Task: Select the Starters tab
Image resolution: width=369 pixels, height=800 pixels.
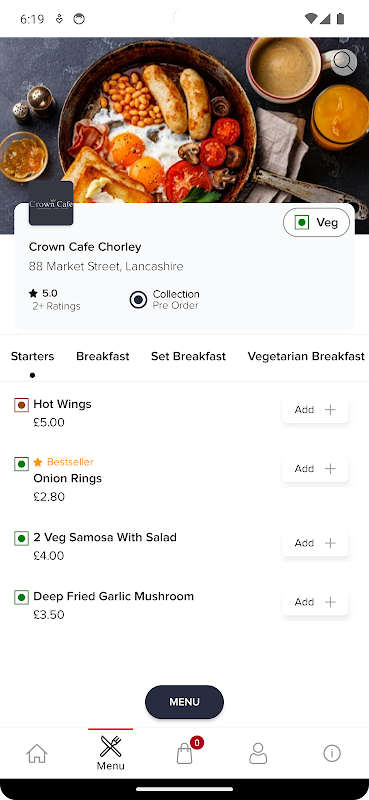Action: 33,356
